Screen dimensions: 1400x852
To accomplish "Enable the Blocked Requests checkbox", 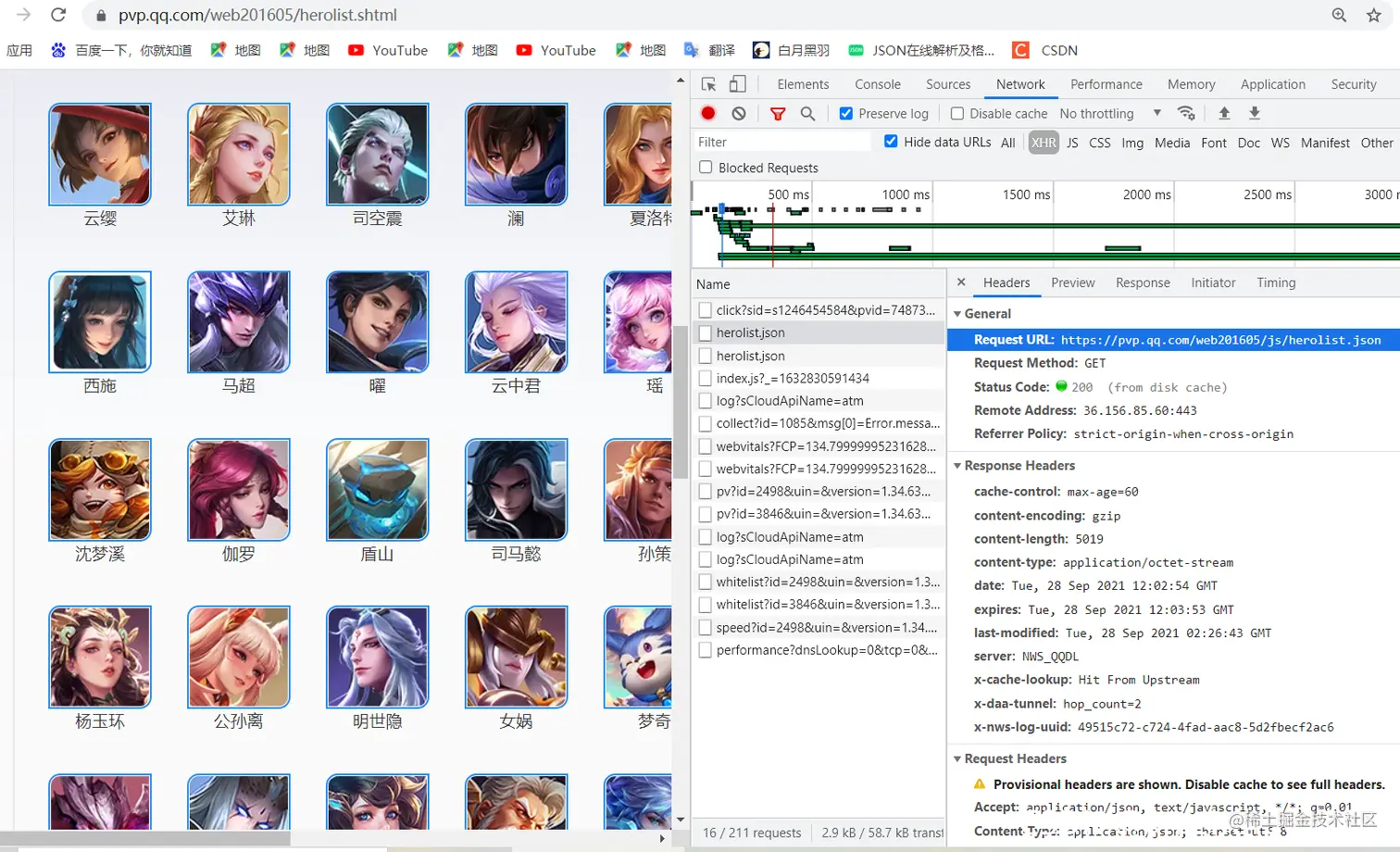I will 706,168.
